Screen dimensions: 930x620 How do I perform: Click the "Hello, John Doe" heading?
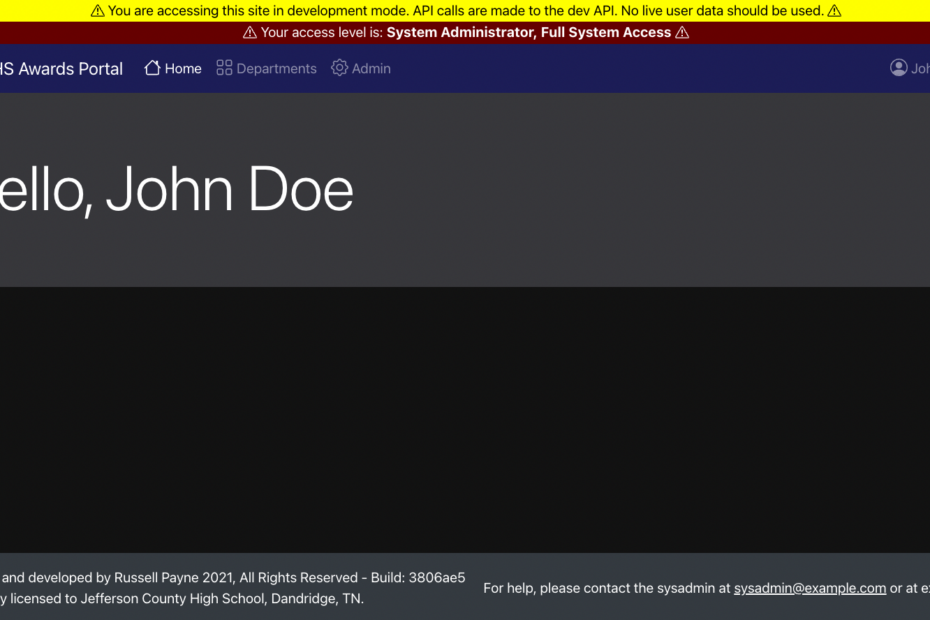coord(176,190)
